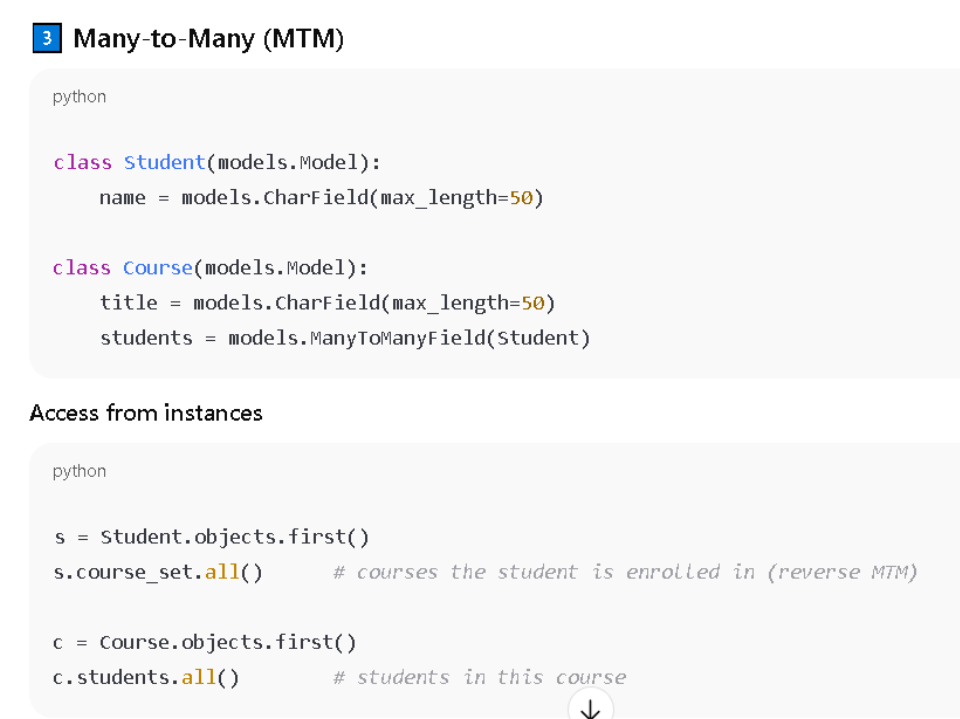Click the scroll-to-bottom arrow button

590,708
